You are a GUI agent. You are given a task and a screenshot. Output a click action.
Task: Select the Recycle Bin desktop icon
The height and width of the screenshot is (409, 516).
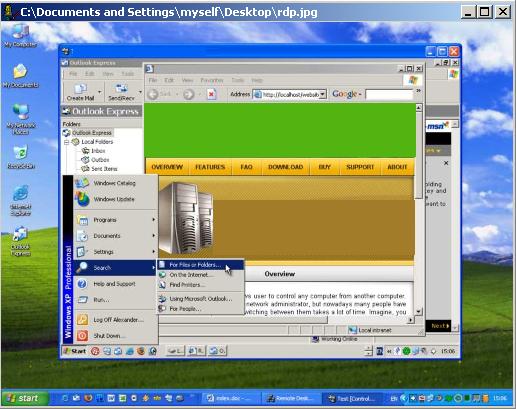pyautogui.click(x=21, y=157)
